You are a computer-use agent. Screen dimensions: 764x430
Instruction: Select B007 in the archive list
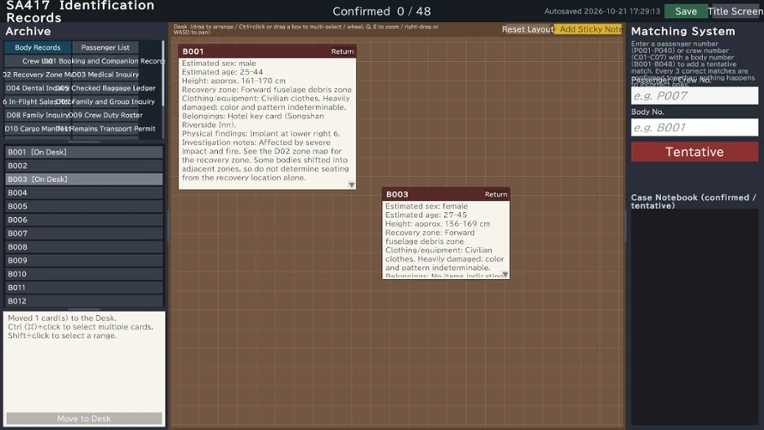pos(84,233)
